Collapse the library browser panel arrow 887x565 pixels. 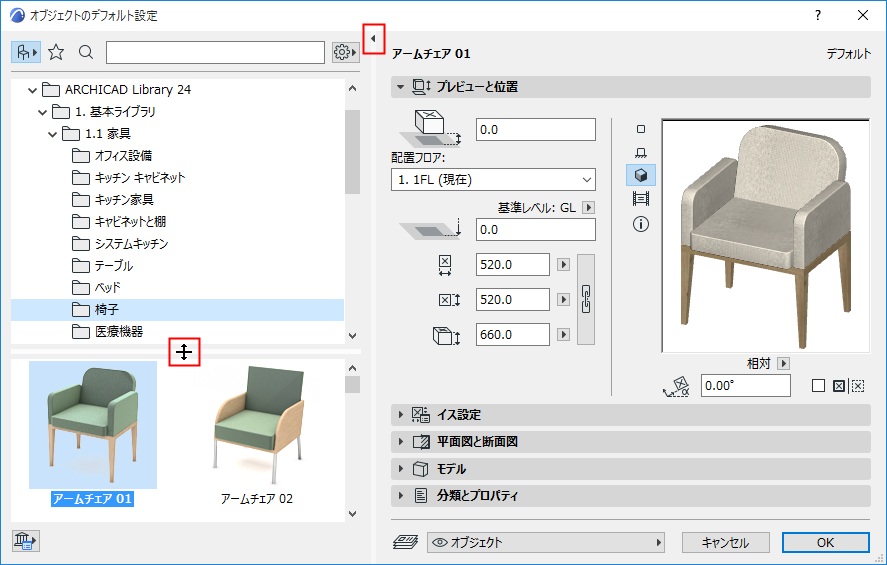pyautogui.click(x=373, y=39)
